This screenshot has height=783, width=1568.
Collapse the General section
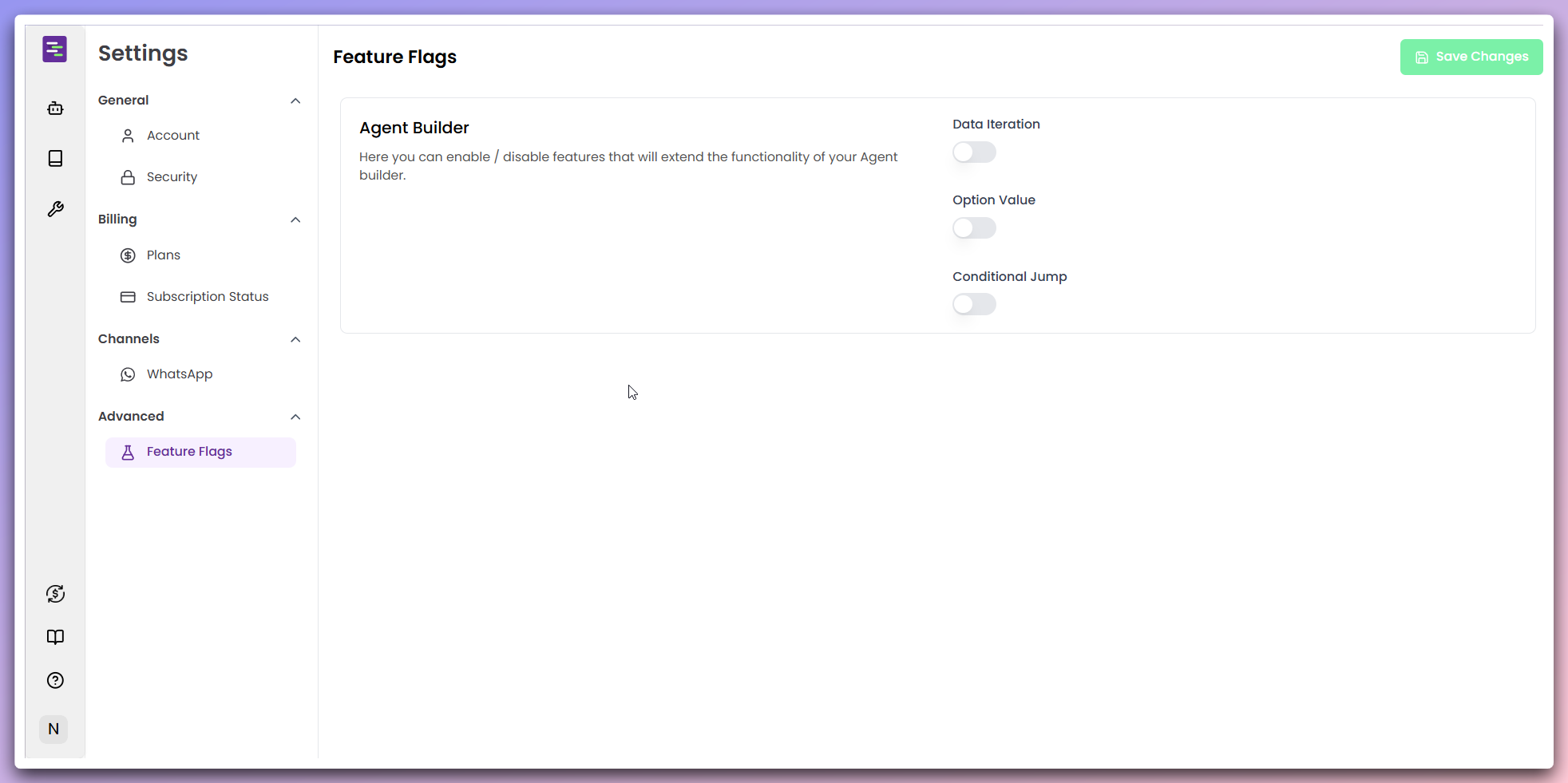tap(295, 101)
